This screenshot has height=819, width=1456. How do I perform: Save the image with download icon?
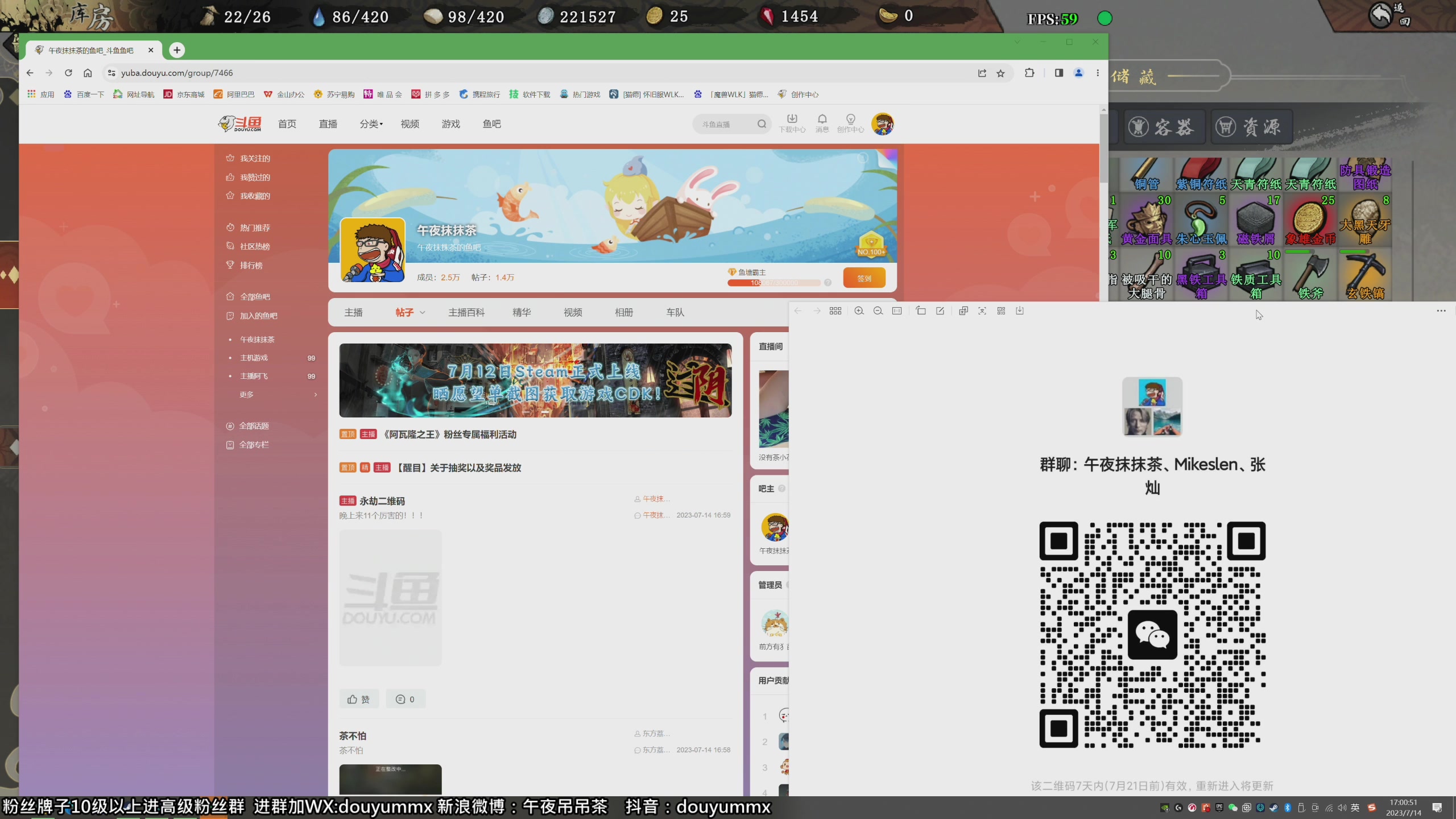1020,311
